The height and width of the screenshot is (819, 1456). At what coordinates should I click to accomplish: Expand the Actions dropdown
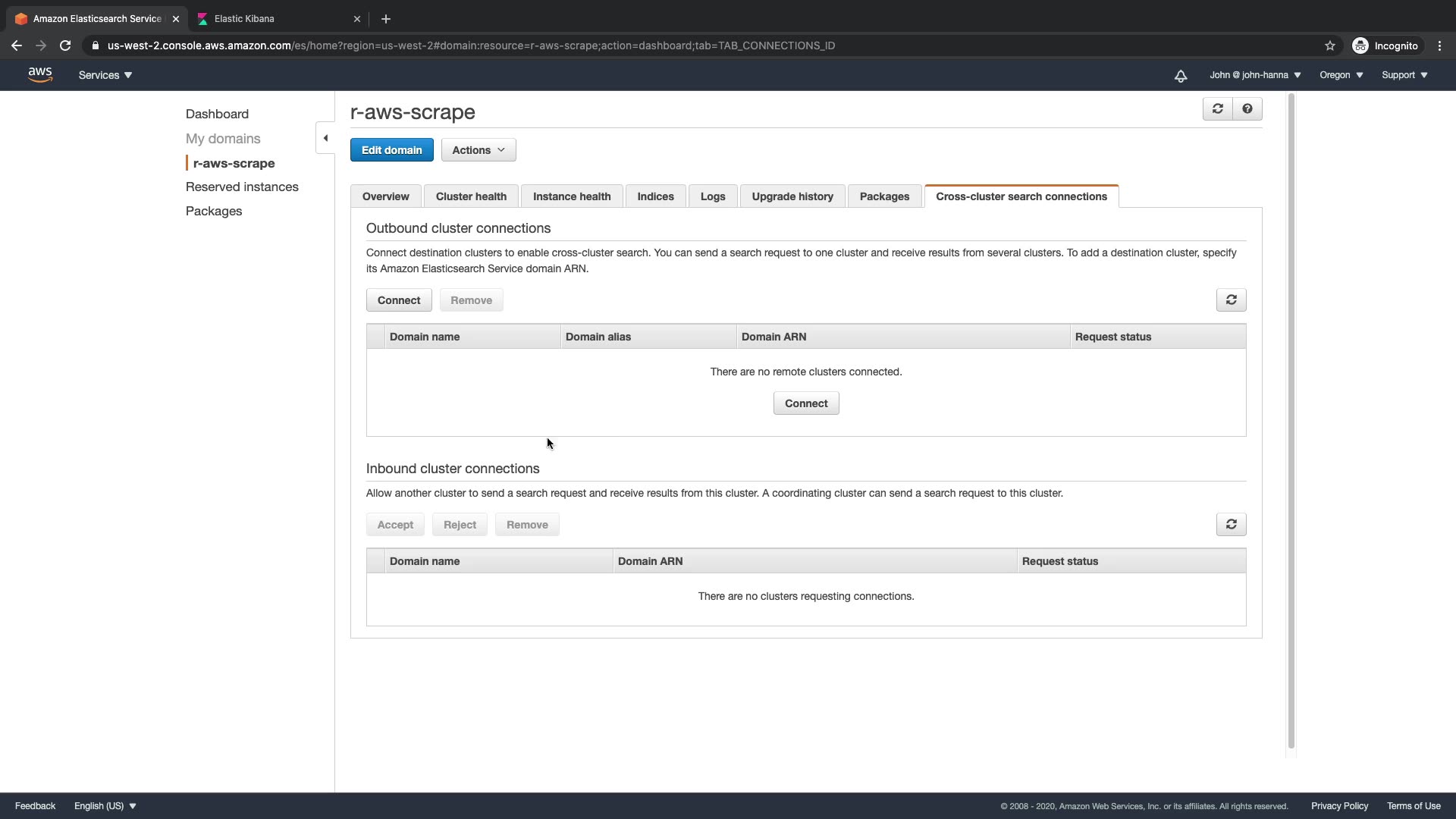pos(478,150)
